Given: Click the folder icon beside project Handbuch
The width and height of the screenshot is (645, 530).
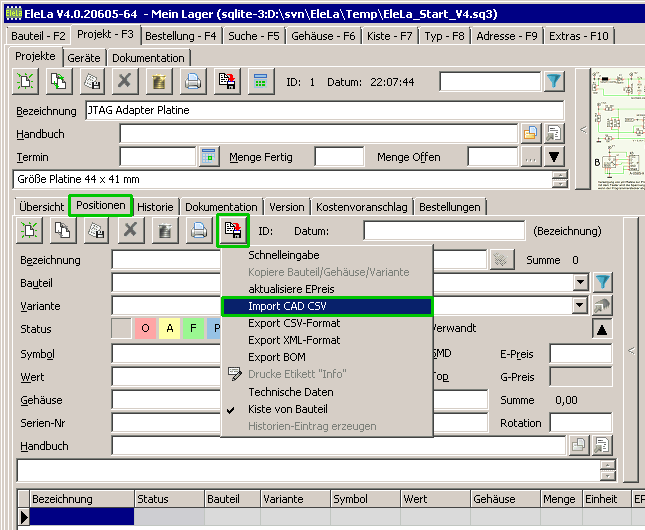Looking at the screenshot, I should 530,133.
